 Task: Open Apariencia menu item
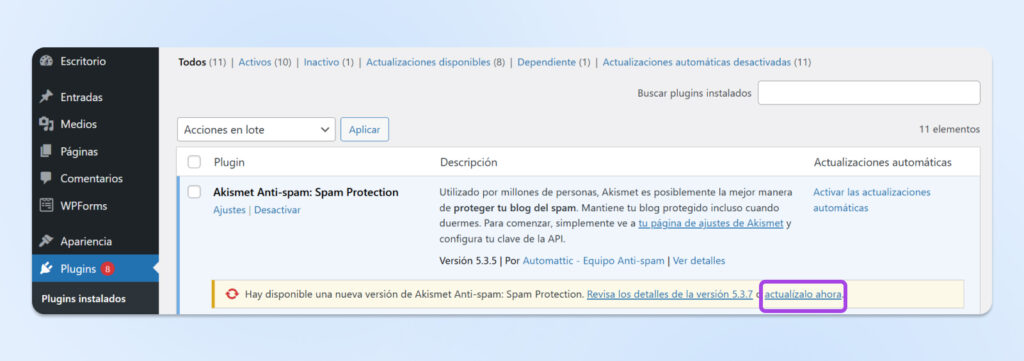pyautogui.click(x=86, y=241)
